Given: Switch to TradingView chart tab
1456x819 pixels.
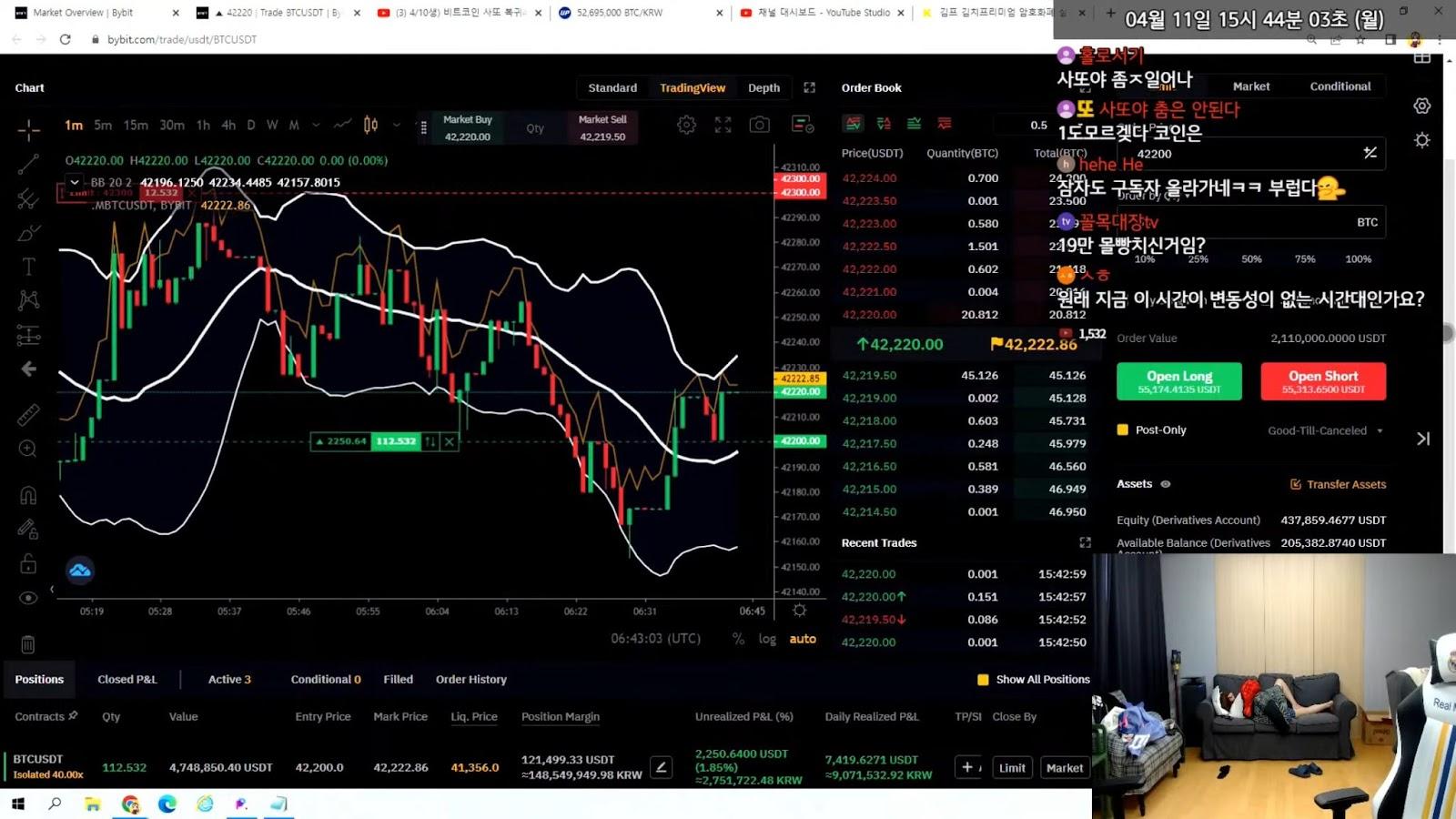Looking at the screenshot, I should [693, 87].
